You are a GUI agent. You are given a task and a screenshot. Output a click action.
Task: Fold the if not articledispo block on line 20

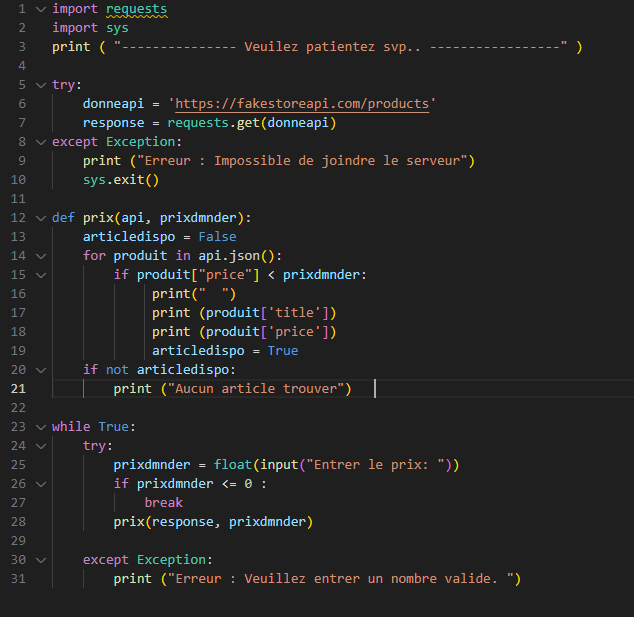(41, 370)
